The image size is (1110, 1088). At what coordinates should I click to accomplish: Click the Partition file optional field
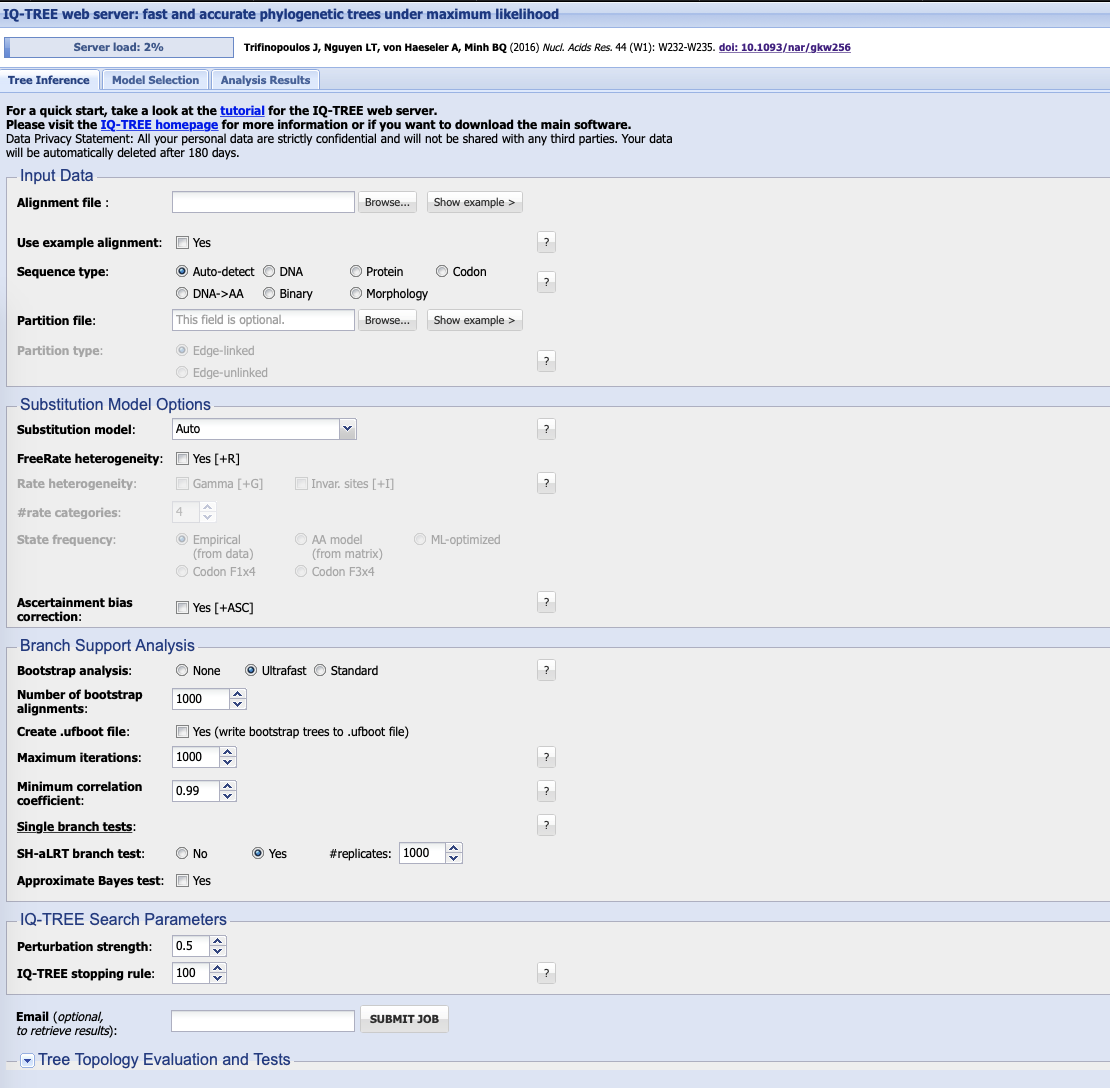pos(263,320)
